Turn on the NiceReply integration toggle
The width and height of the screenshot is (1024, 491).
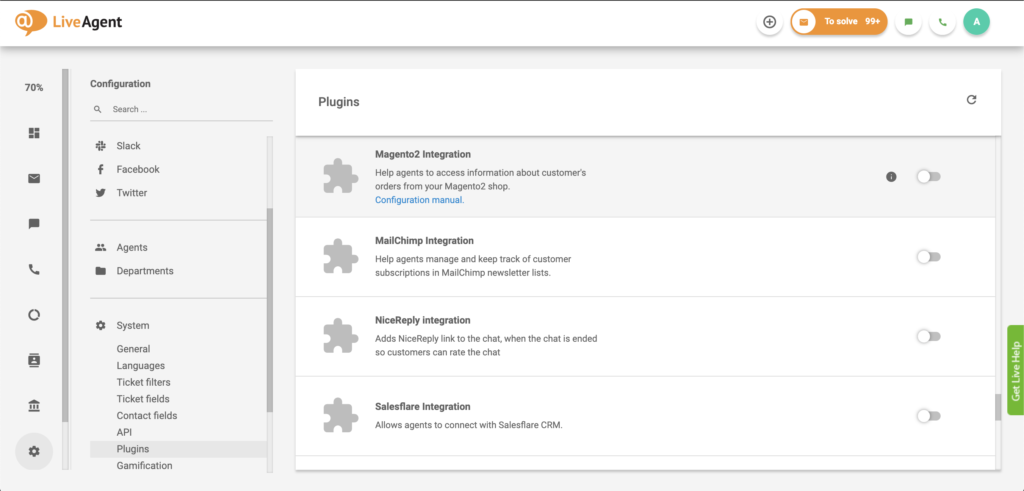[928, 336]
